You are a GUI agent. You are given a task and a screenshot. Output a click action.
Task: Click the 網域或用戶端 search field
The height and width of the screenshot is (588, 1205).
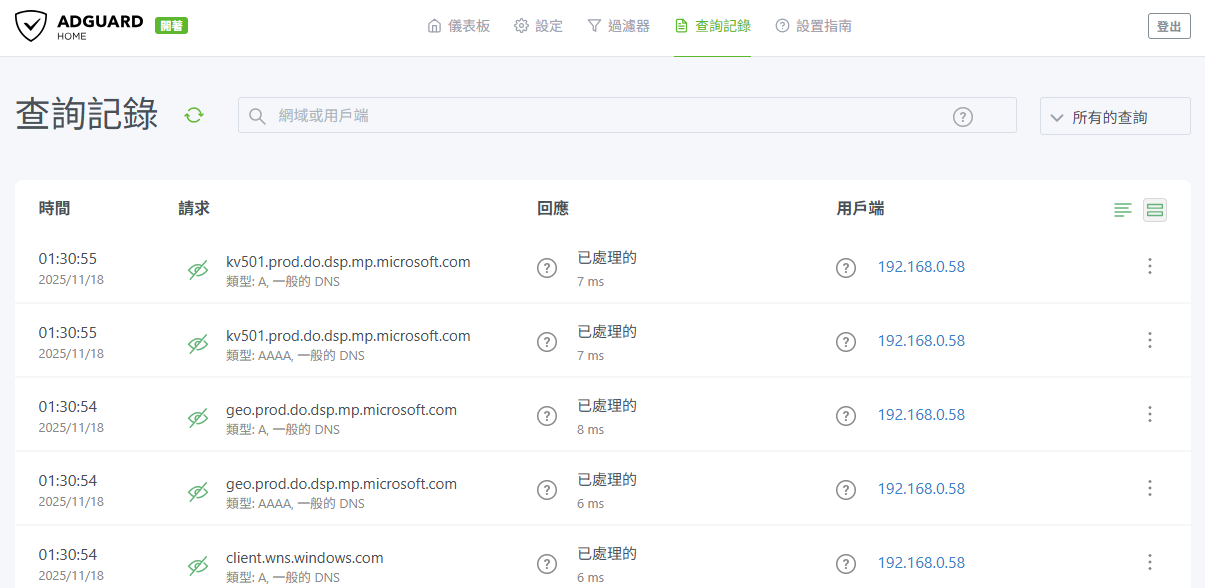point(600,116)
